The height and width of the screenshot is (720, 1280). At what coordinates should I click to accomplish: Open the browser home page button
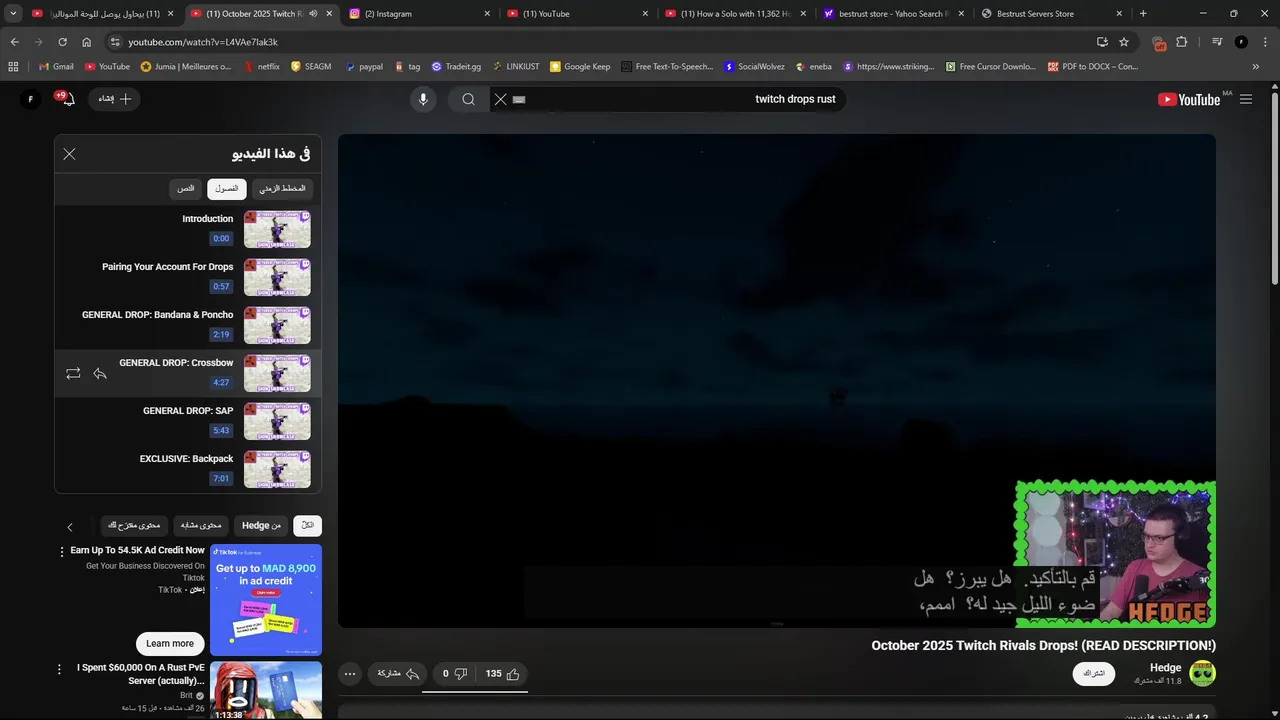[x=87, y=42]
